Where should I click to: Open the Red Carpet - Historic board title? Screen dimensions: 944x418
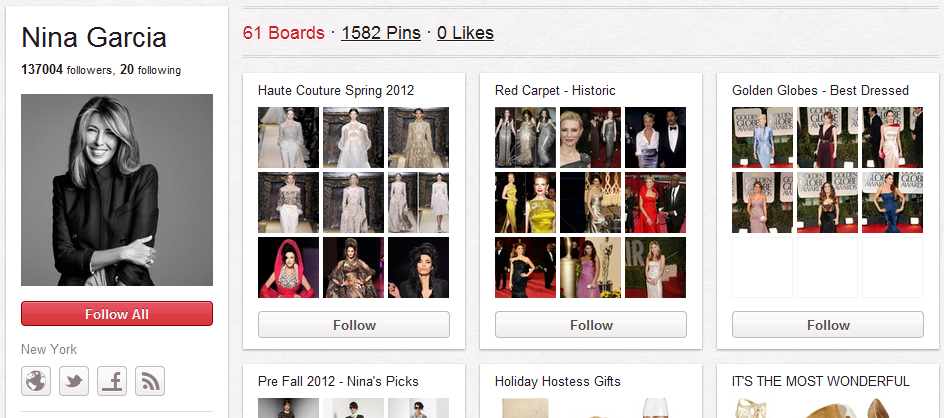tap(555, 90)
